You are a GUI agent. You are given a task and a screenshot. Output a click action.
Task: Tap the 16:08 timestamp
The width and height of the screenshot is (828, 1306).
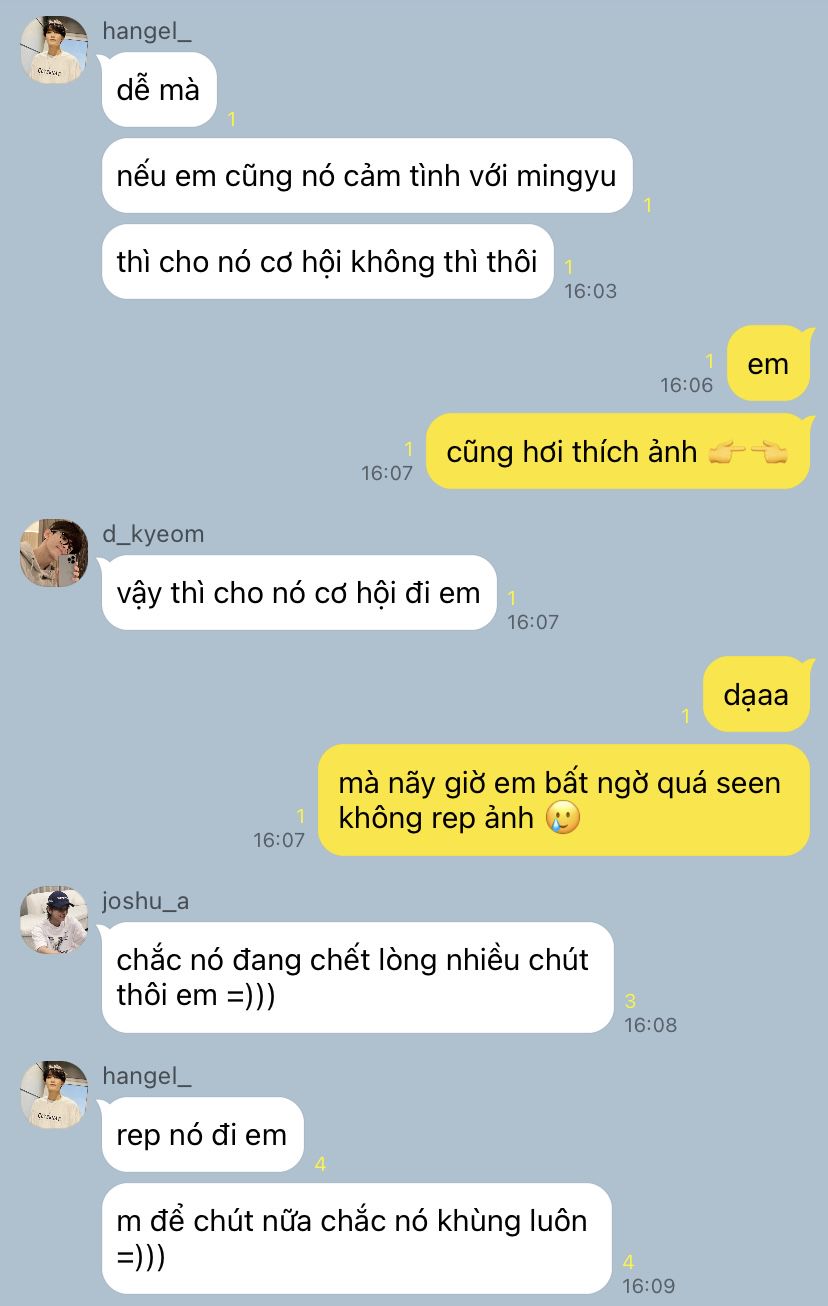650,1025
